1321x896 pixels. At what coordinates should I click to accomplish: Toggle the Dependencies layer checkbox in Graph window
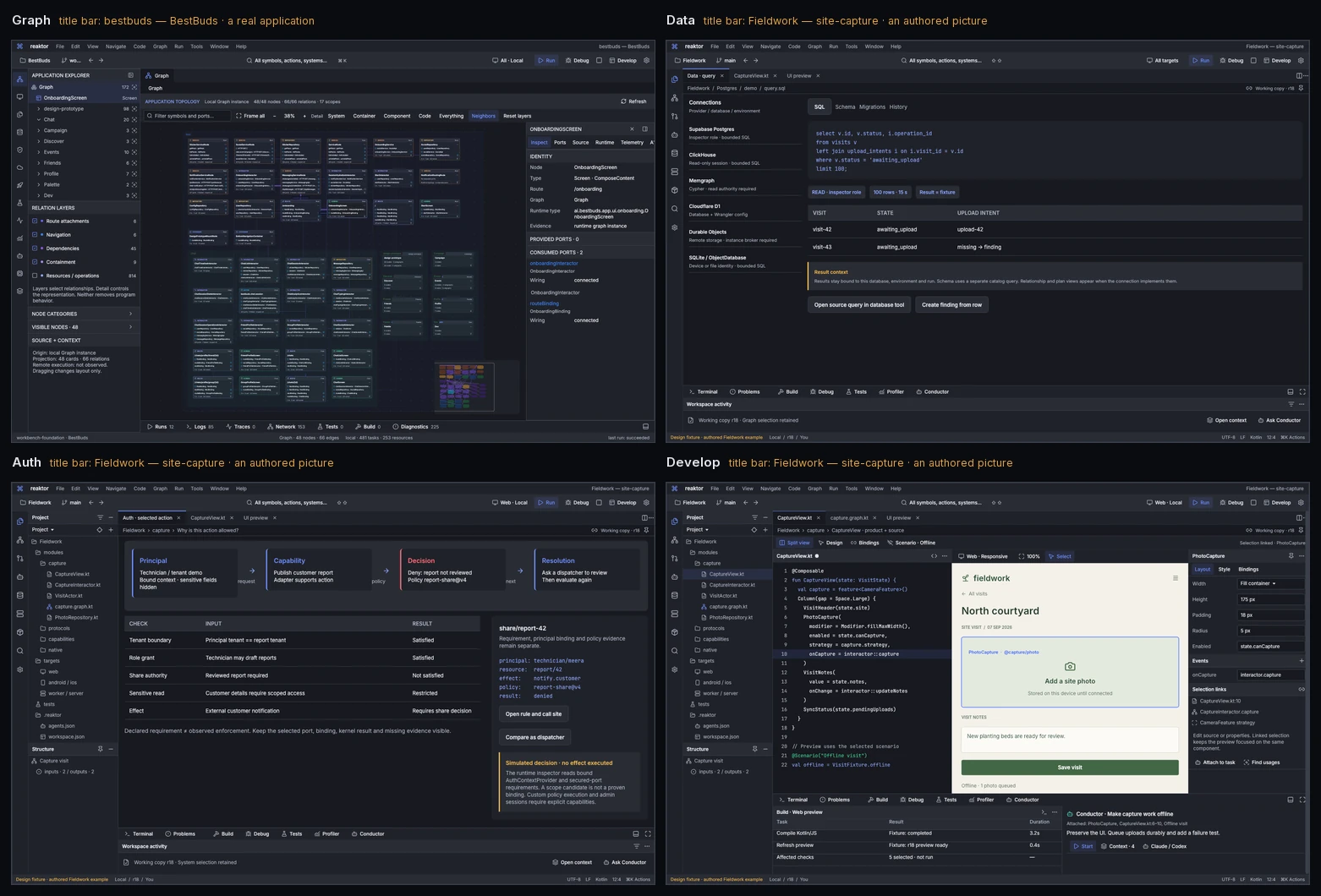[x=35, y=249]
